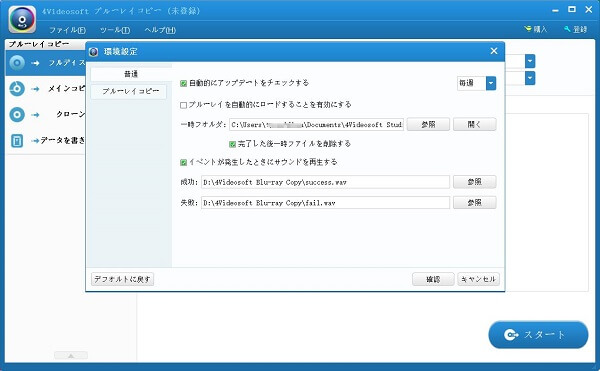Image resolution: width=600 pixels, height=371 pixels.
Task: Click 参照 for success sound
Action: (474, 182)
